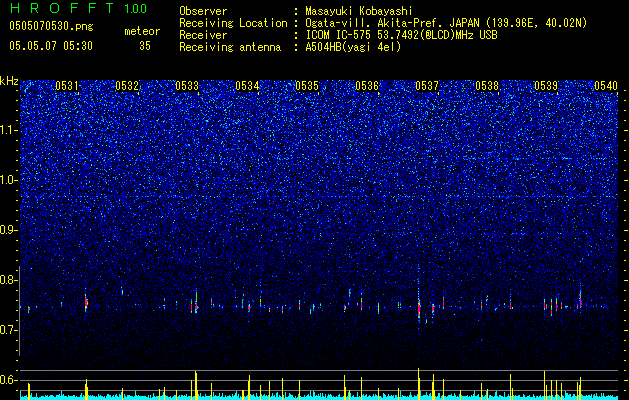
Task: Click the tallest yellow power spike at 0537
Action: [418, 383]
